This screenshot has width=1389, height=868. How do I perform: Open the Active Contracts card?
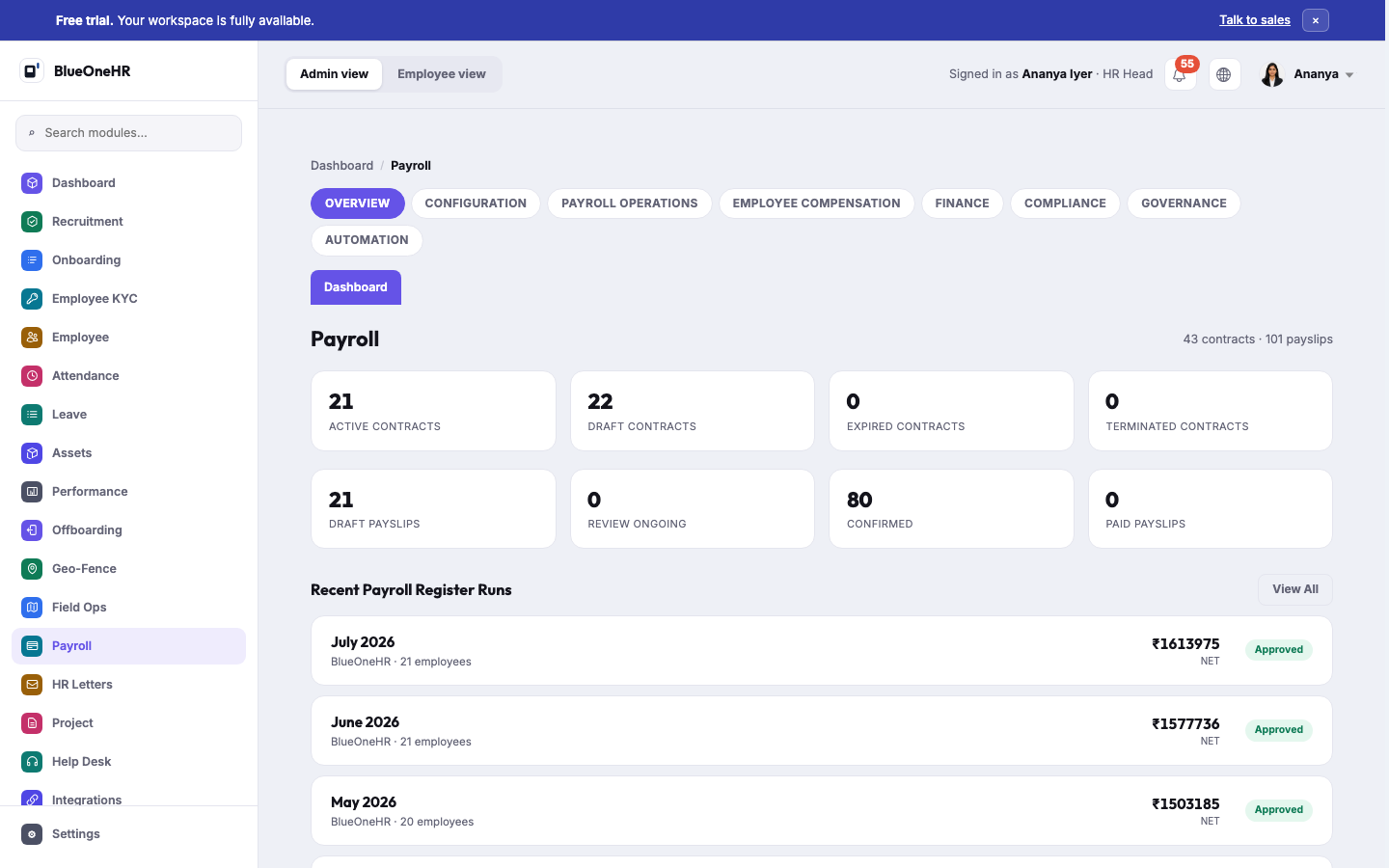(x=433, y=411)
